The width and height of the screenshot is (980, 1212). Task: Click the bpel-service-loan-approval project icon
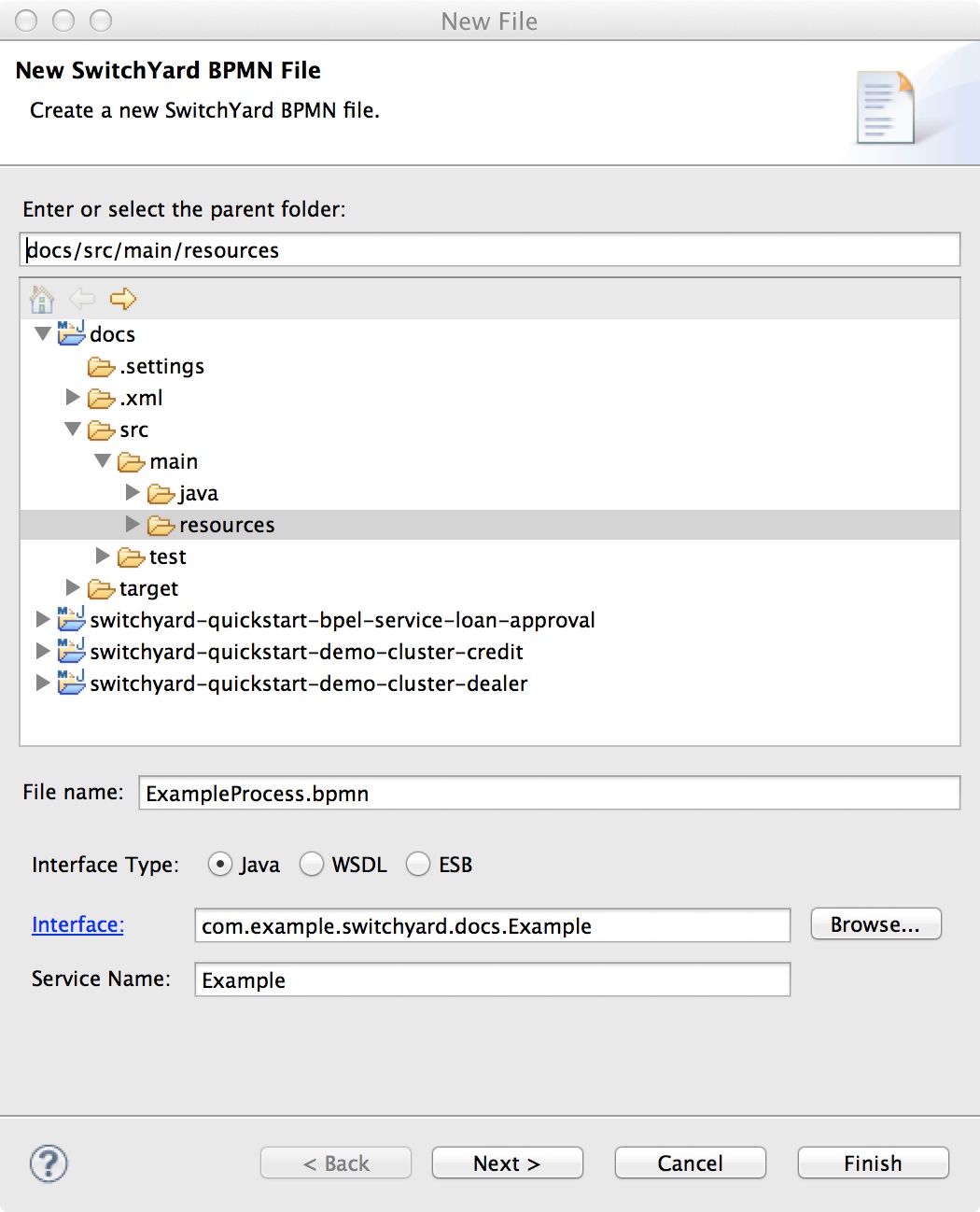tap(71, 619)
